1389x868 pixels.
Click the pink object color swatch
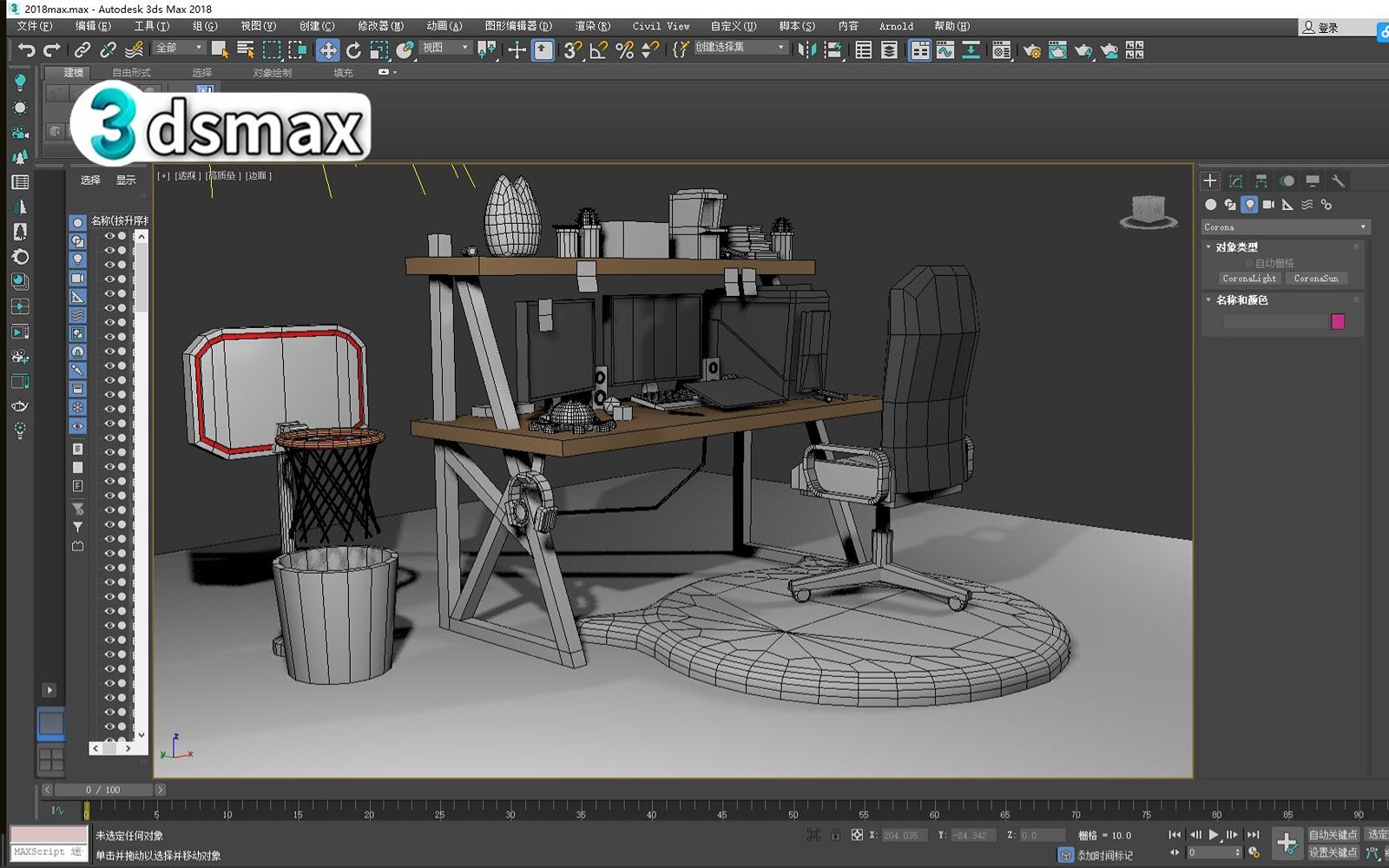click(x=1338, y=322)
